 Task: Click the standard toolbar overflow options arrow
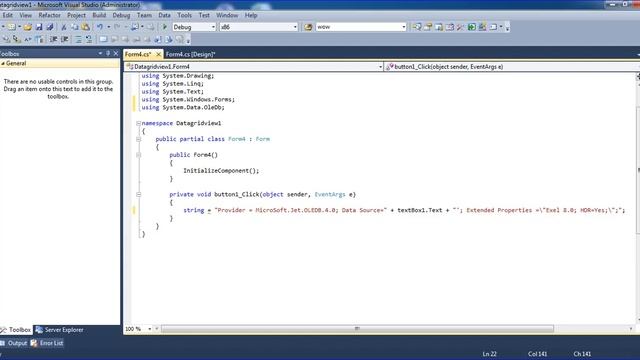tap(507, 27)
